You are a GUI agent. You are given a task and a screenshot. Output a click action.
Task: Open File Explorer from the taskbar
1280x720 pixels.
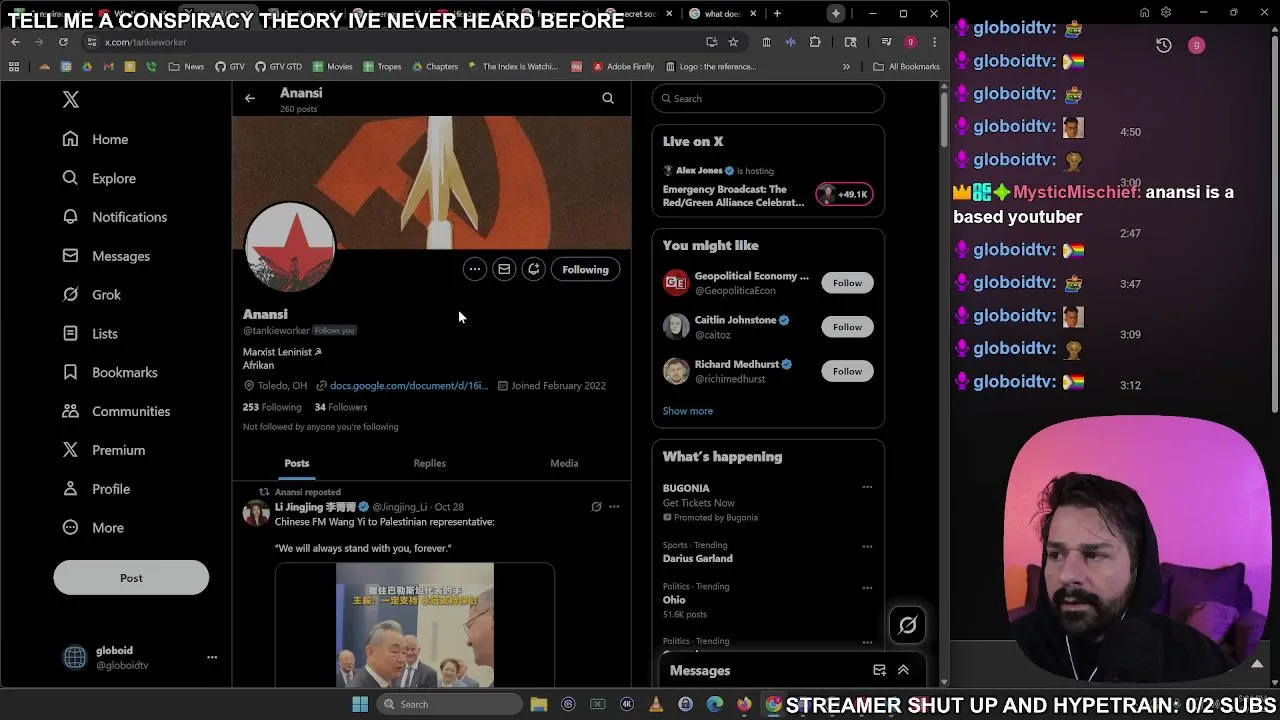[x=539, y=704]
